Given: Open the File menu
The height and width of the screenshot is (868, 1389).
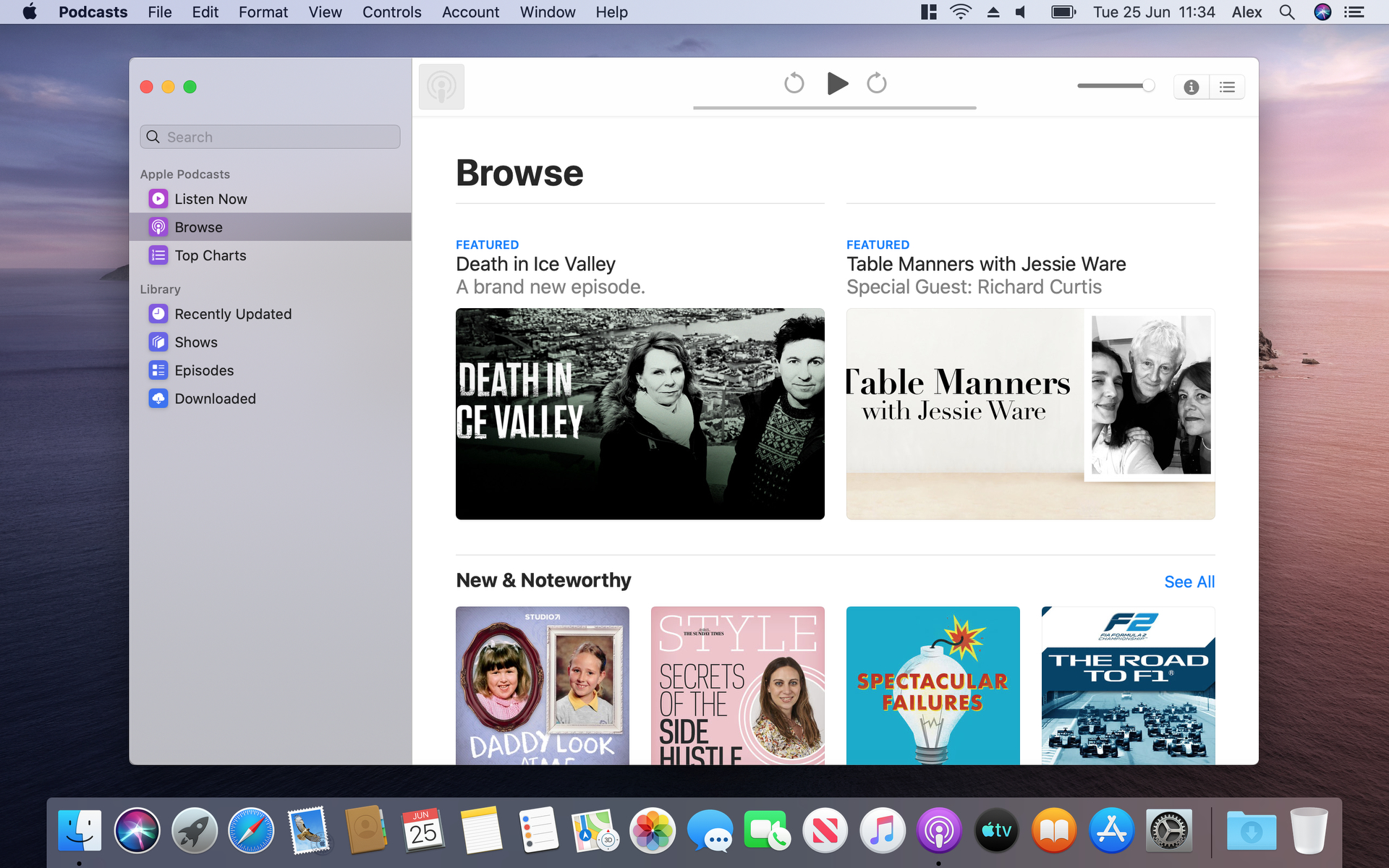Looking at the screenshot, I should point(160,12).
